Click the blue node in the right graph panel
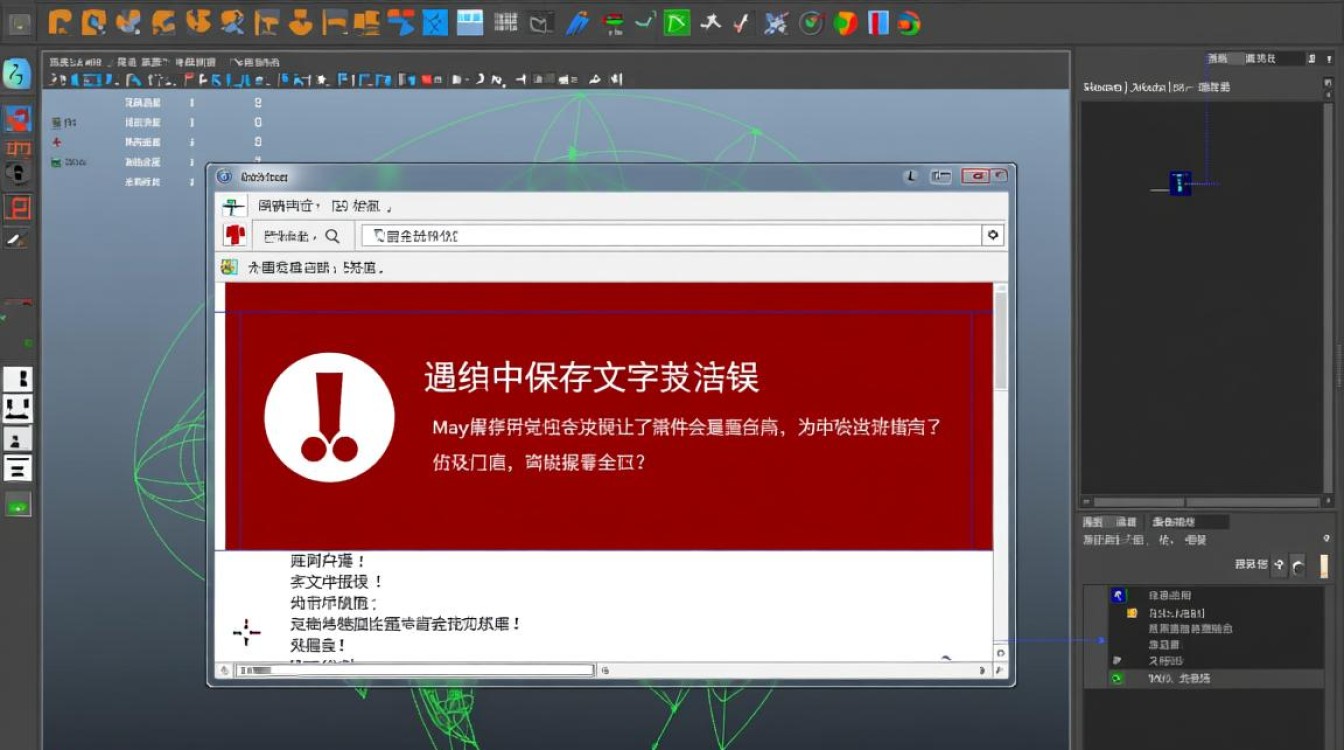1344x750 pixels. point(1181,183)
